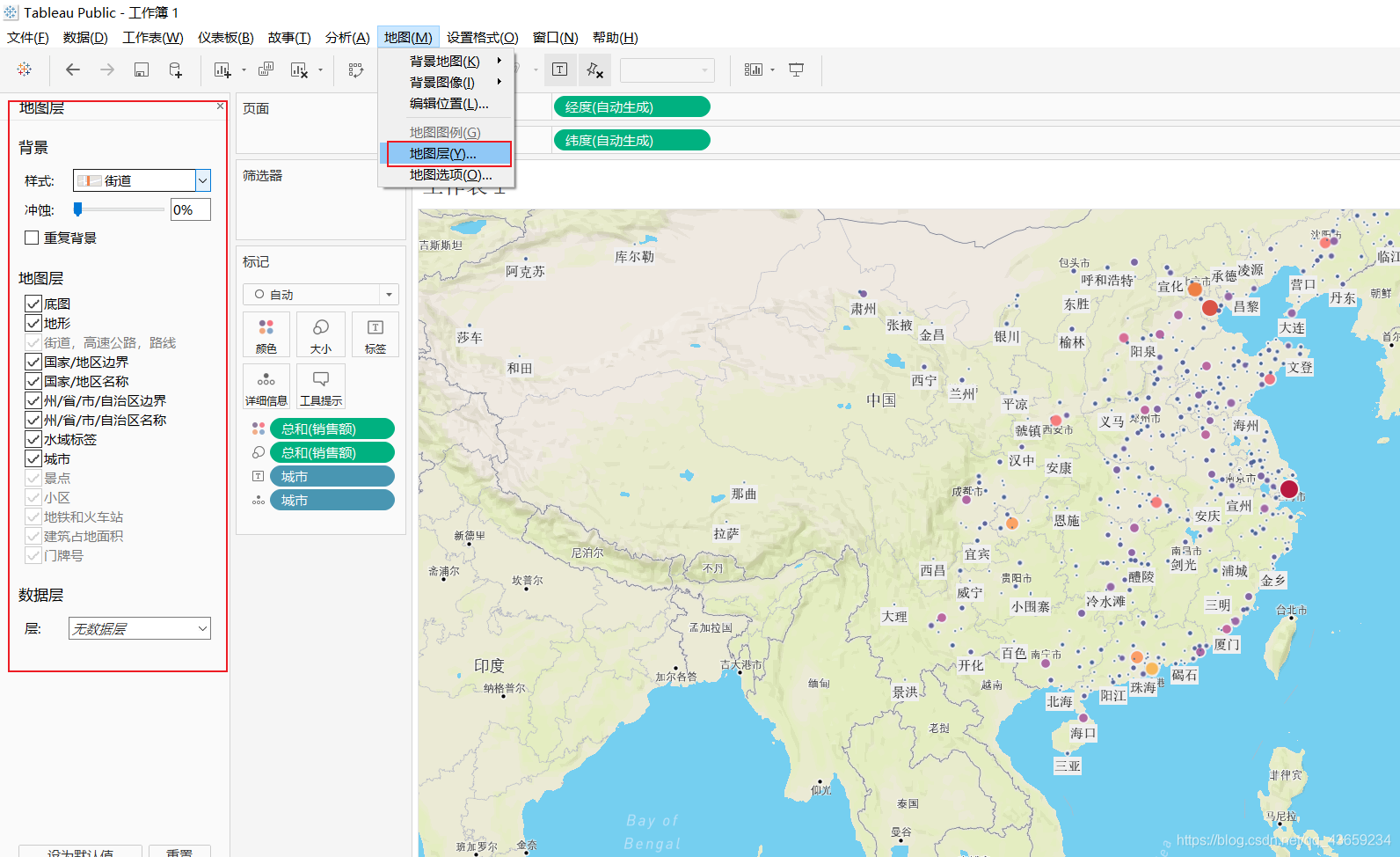Click the second 总和(销售额) pill
Screen dimensions: 1400x857
(x=332, y=452)
